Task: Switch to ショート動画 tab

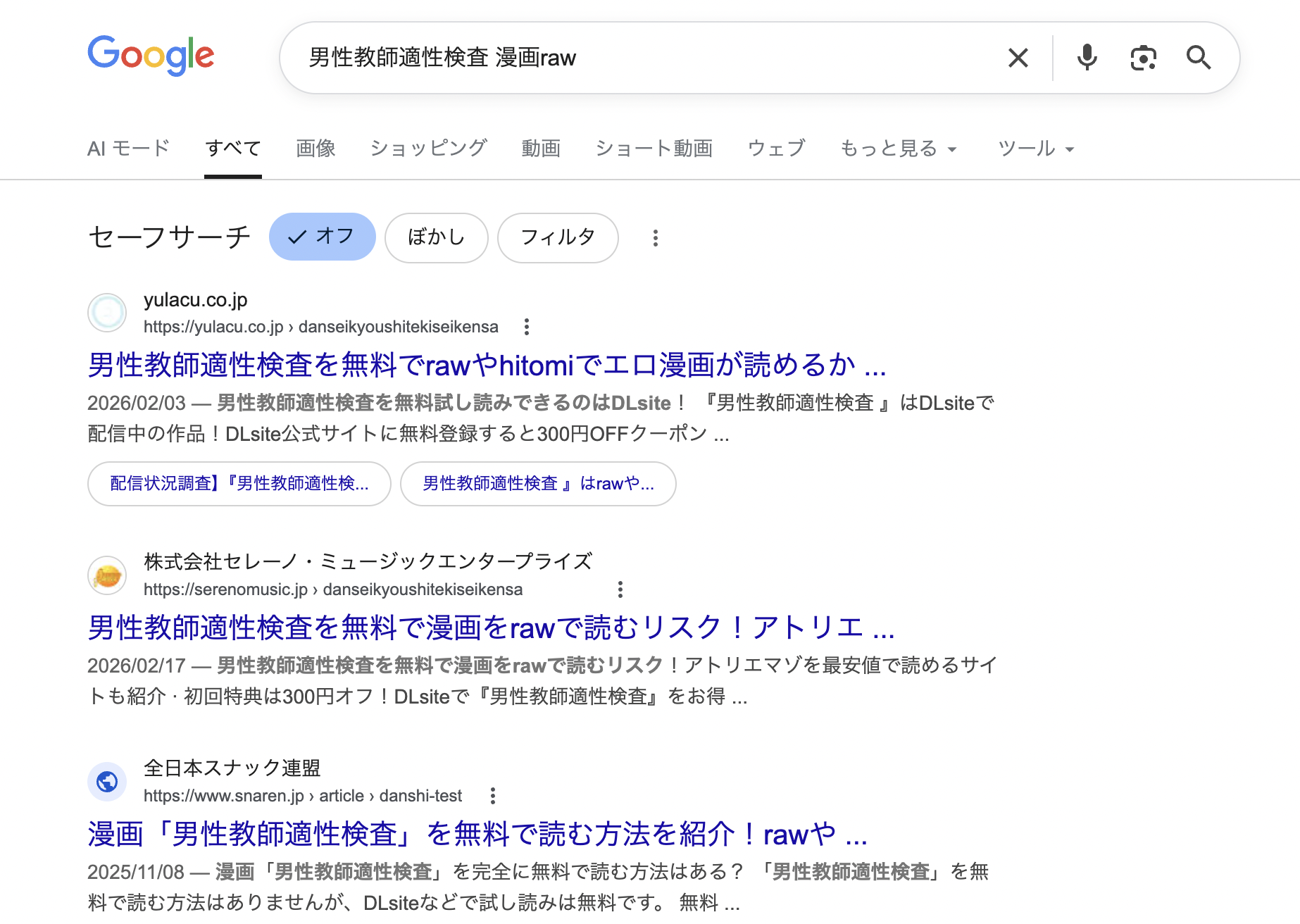Action: coord(654,149)
